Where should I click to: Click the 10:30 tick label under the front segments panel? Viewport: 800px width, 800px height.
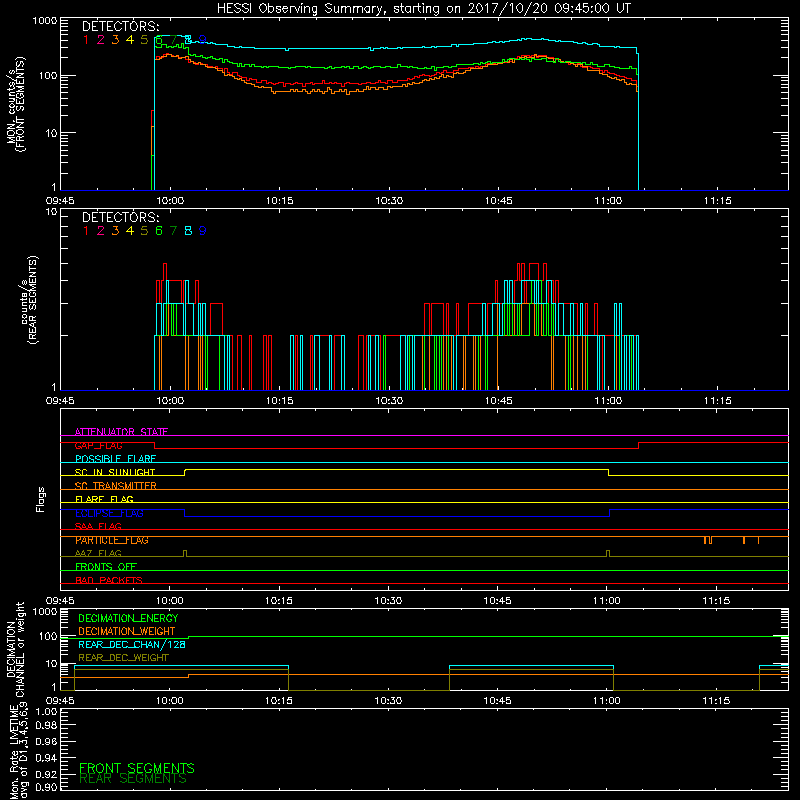tap(389, 201)
